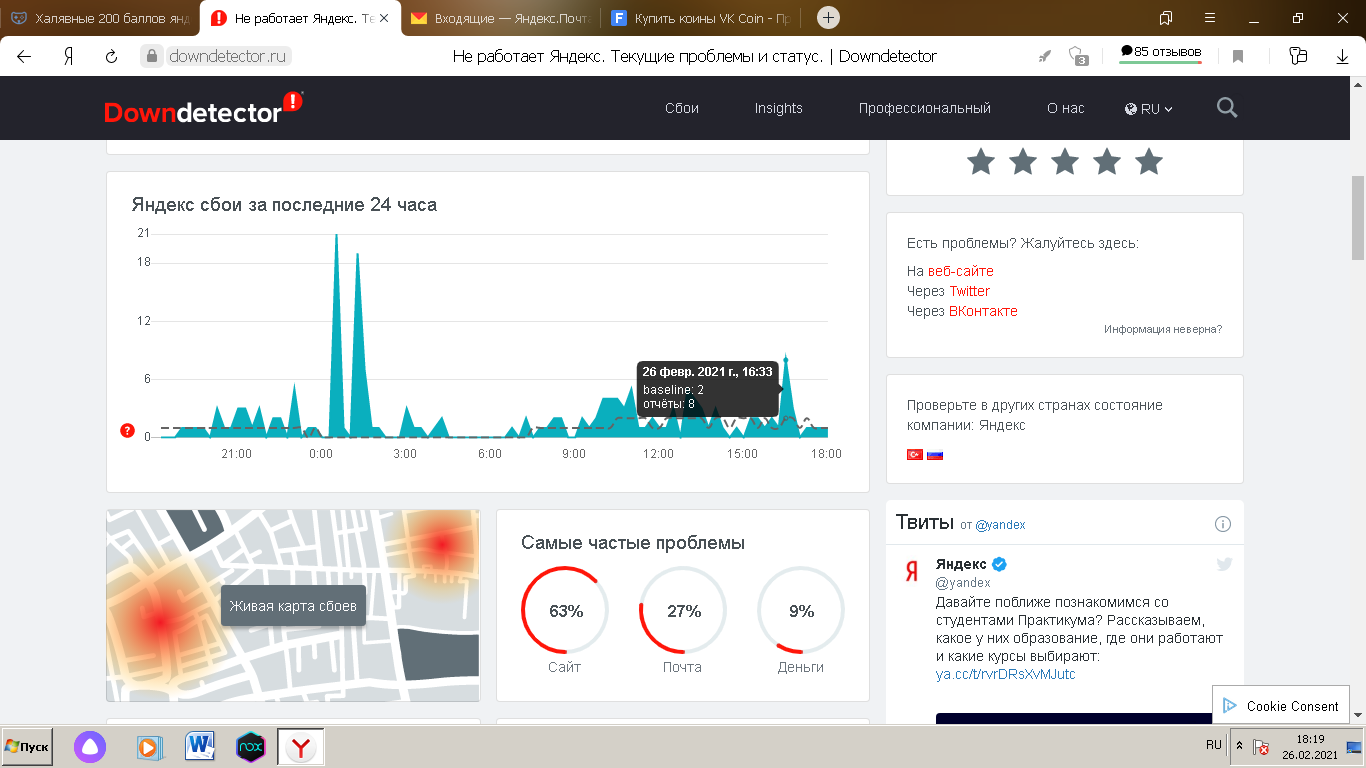
Task: Open the collections icon in the address bar
Action: coord(1298,56)
